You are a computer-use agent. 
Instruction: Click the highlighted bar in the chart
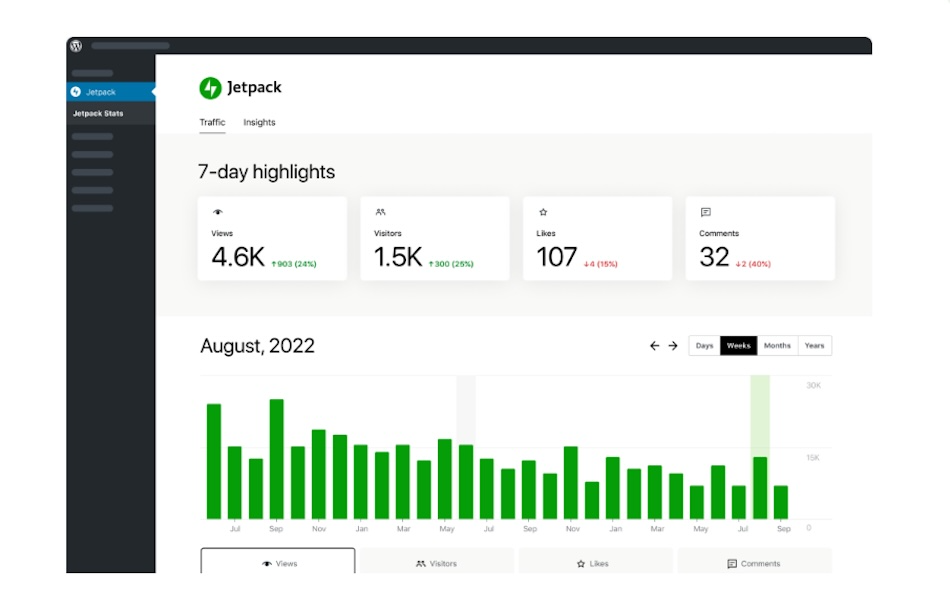760,488
